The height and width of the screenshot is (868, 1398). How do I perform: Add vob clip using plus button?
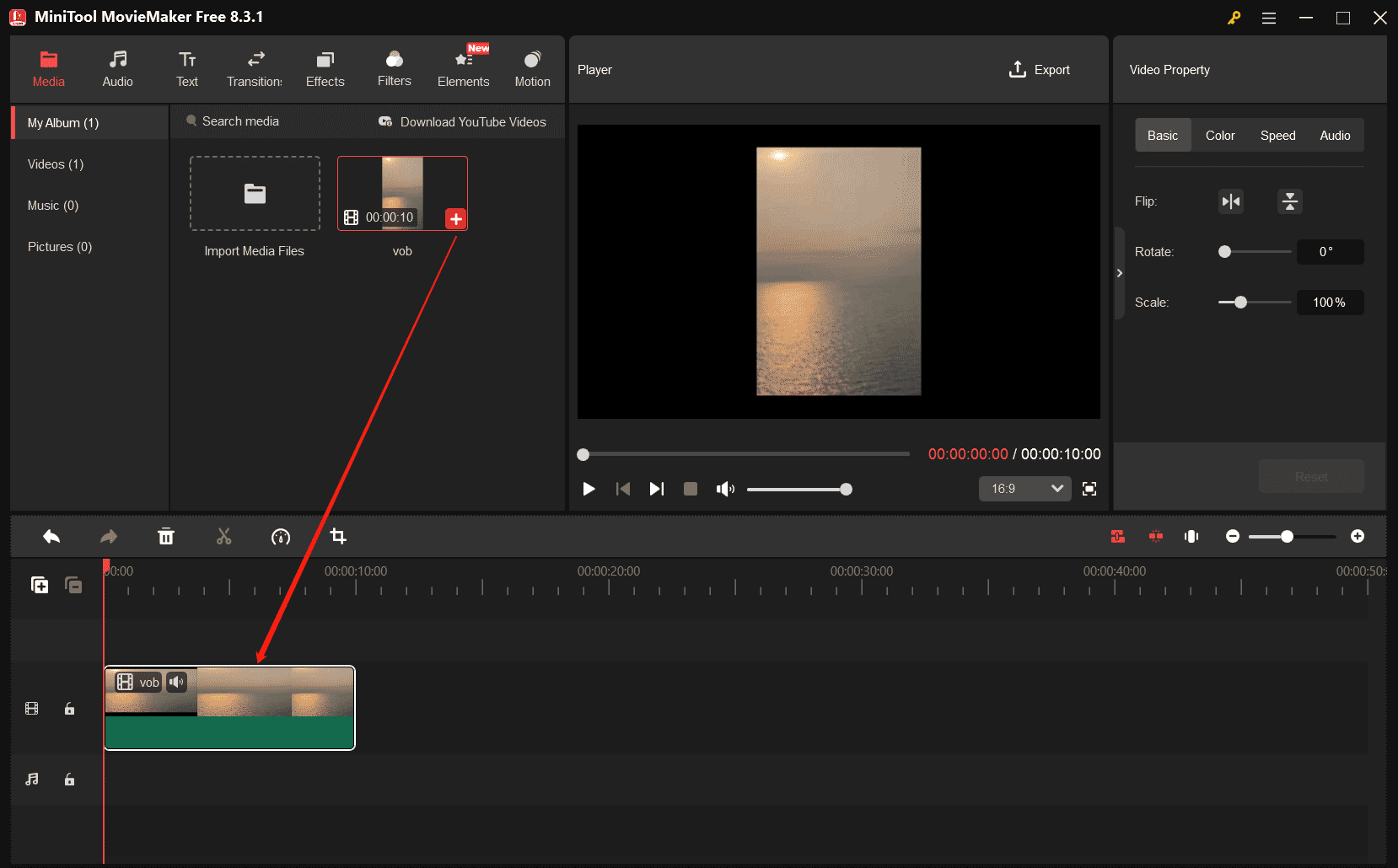(455, 219)
